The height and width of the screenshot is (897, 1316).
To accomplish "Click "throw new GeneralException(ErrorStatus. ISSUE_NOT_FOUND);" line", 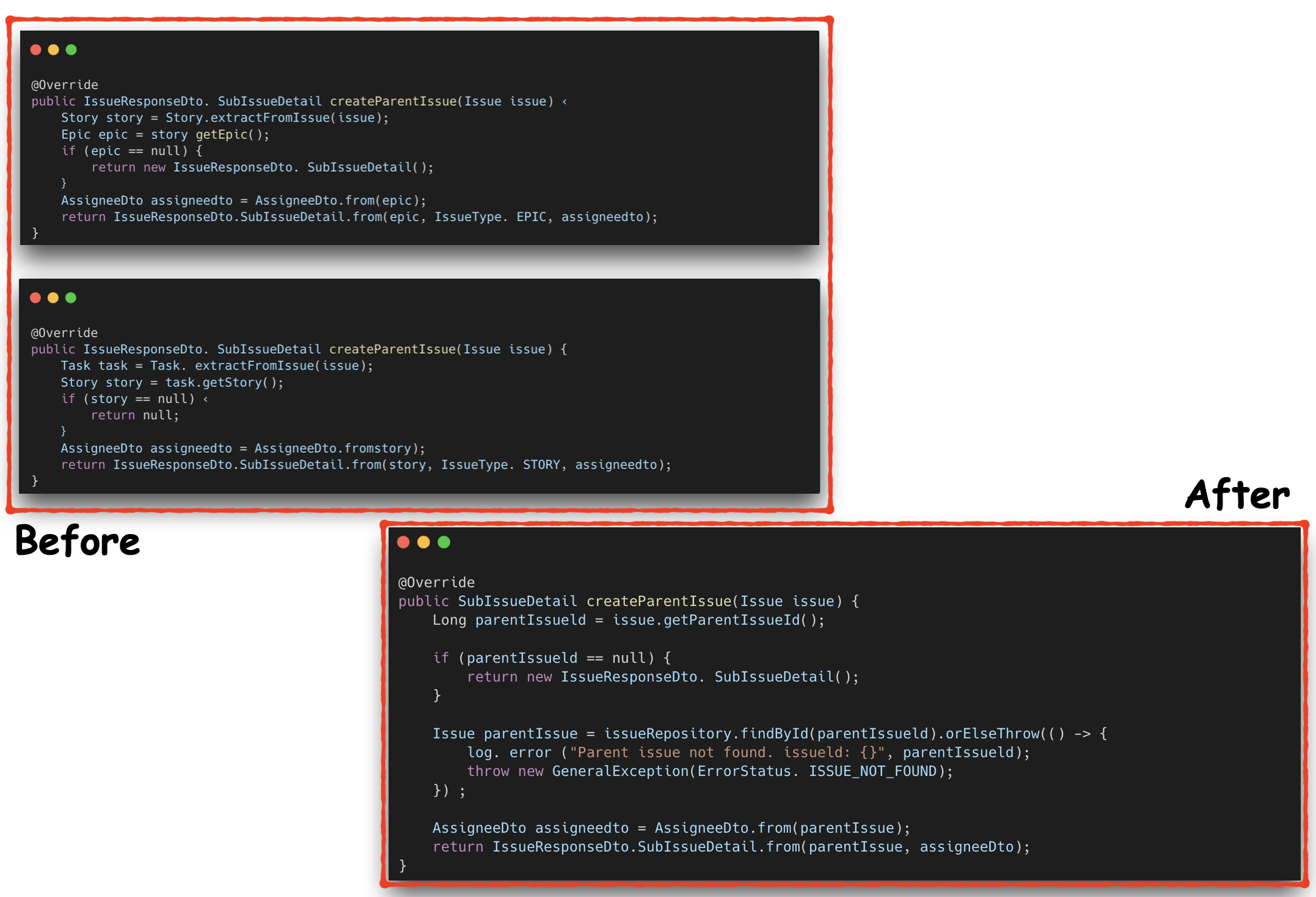I will (x=710, y=772).
